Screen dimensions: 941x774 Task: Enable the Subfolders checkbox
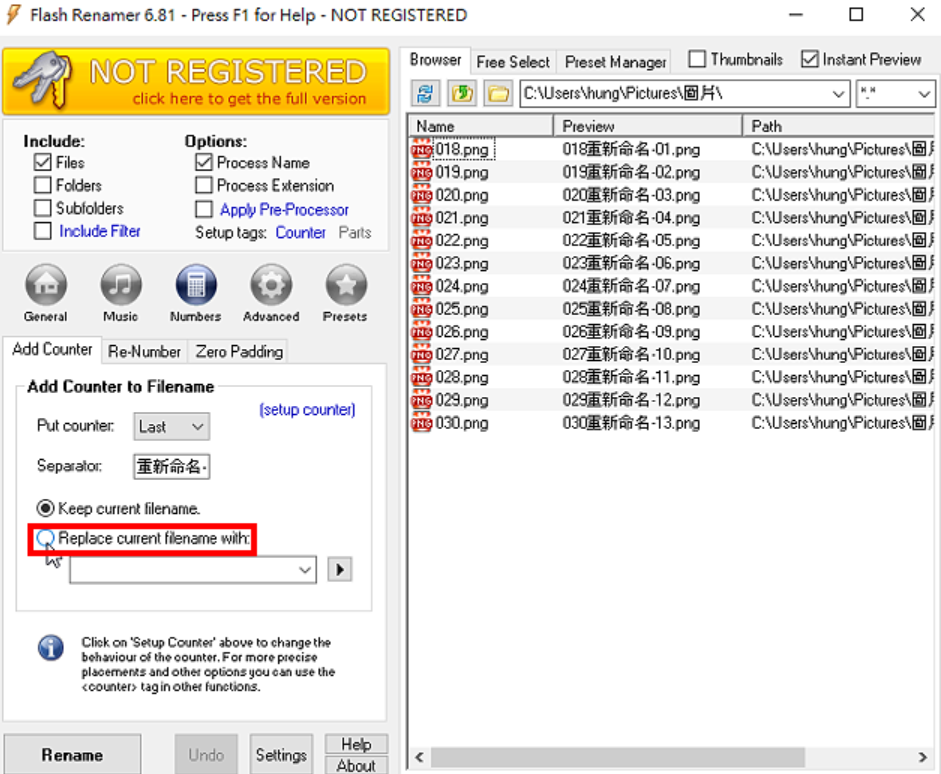click(43, 208)
